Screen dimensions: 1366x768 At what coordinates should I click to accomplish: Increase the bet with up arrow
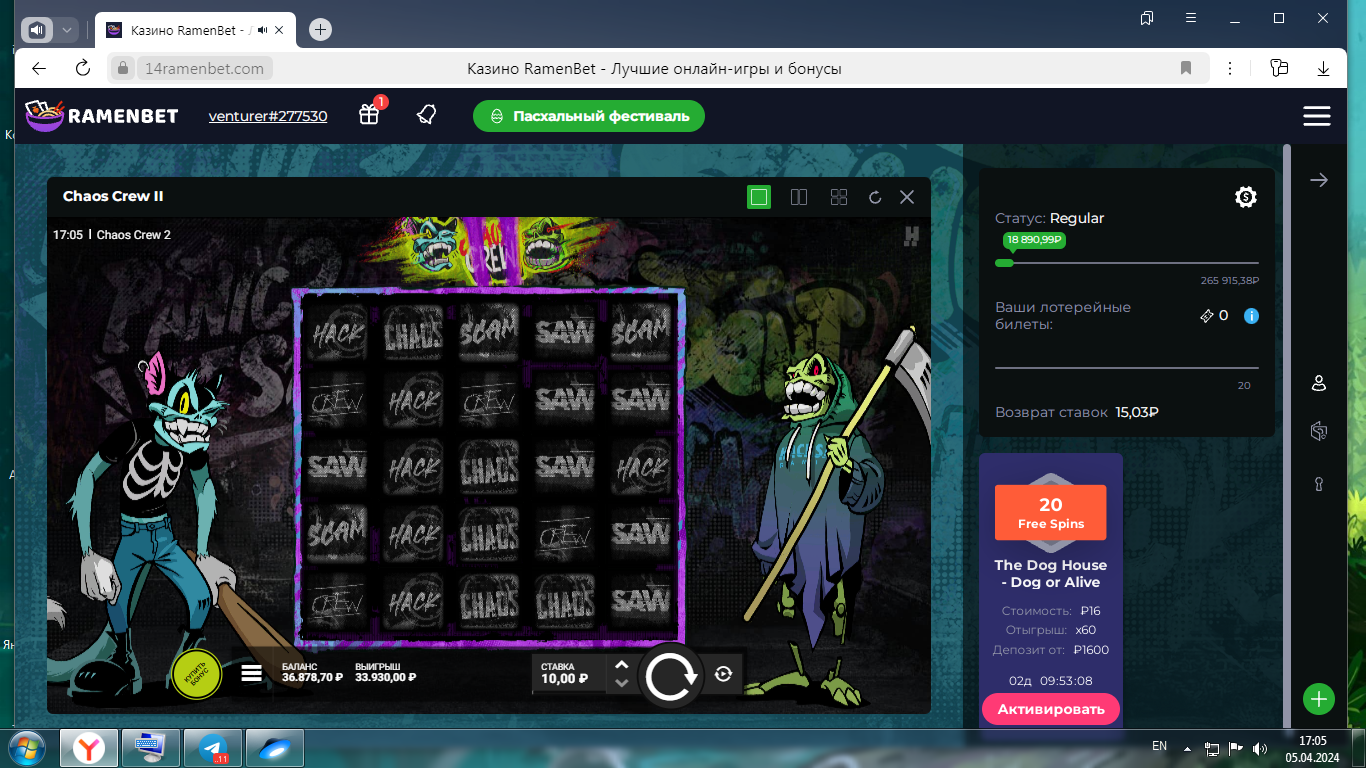coord(621,664)
